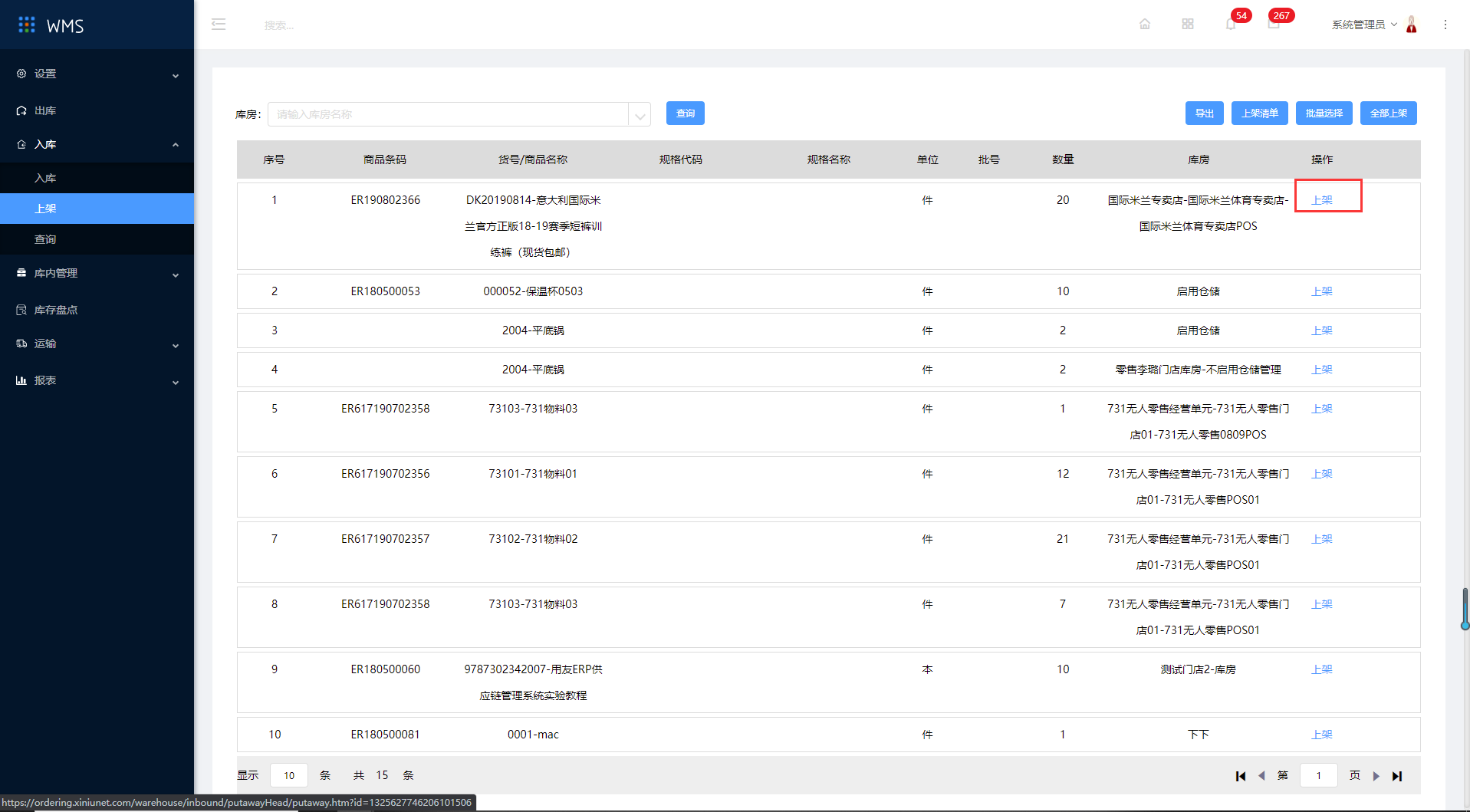Open the apps grid icon in header

click(x=1188, y=25)
